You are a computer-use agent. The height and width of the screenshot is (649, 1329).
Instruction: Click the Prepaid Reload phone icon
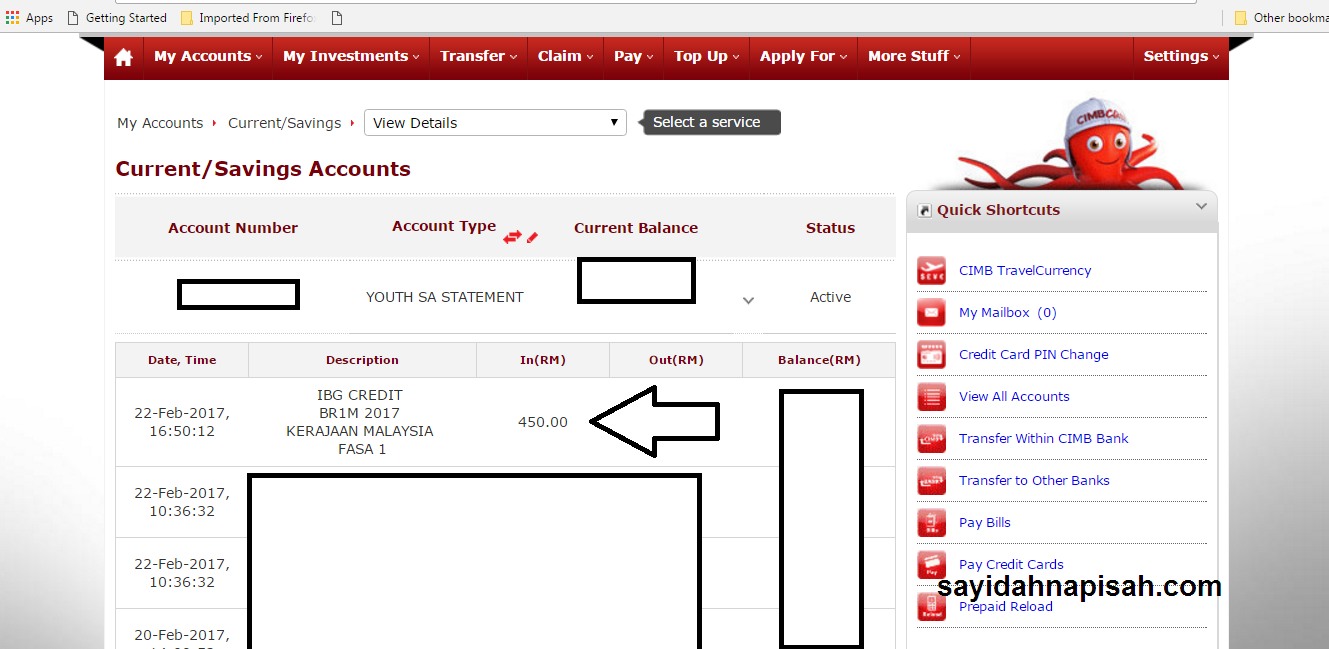[931, 607]
